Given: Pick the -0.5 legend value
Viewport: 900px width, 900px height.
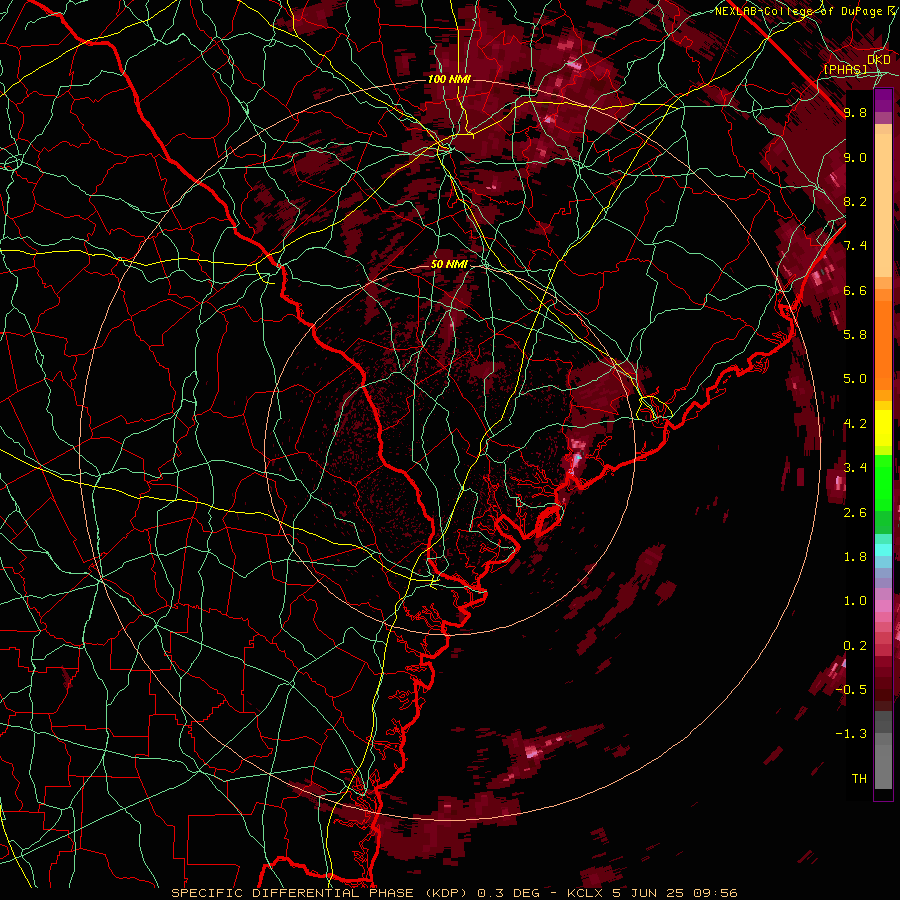Looking at the screenshot, I should pos(851,689).
